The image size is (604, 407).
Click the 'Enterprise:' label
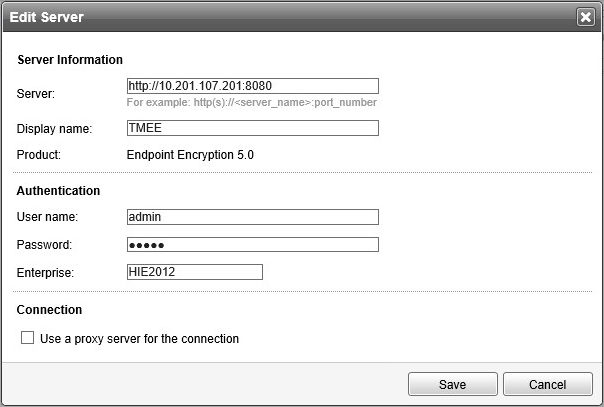[x=46, y=272]
